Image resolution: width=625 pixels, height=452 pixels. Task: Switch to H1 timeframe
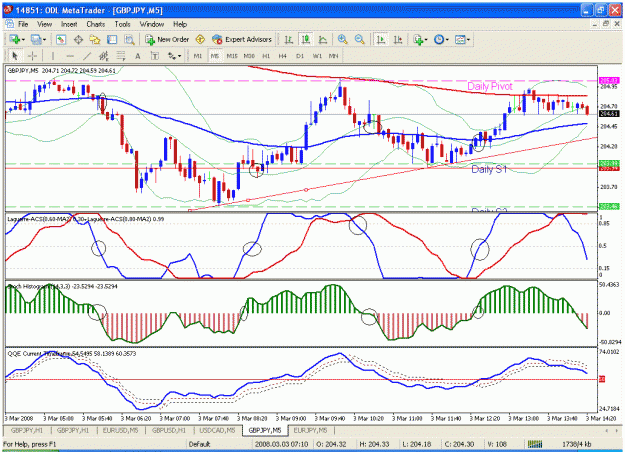click(266, 56)
